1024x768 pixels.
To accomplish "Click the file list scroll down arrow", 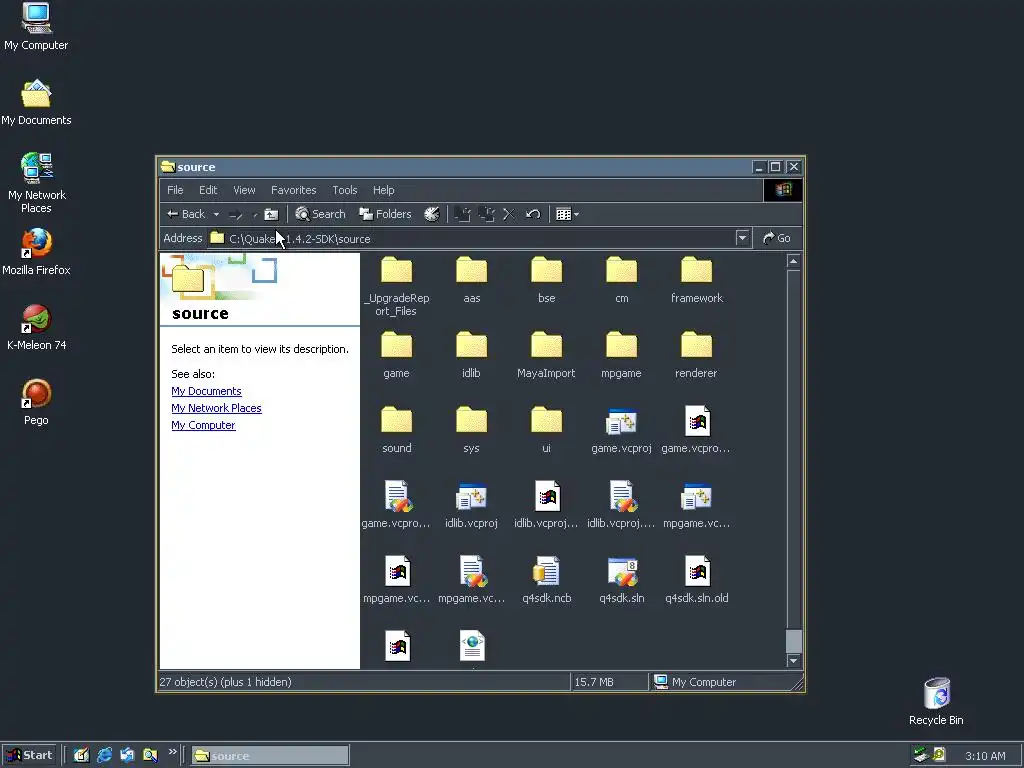I will click(793, 661).
